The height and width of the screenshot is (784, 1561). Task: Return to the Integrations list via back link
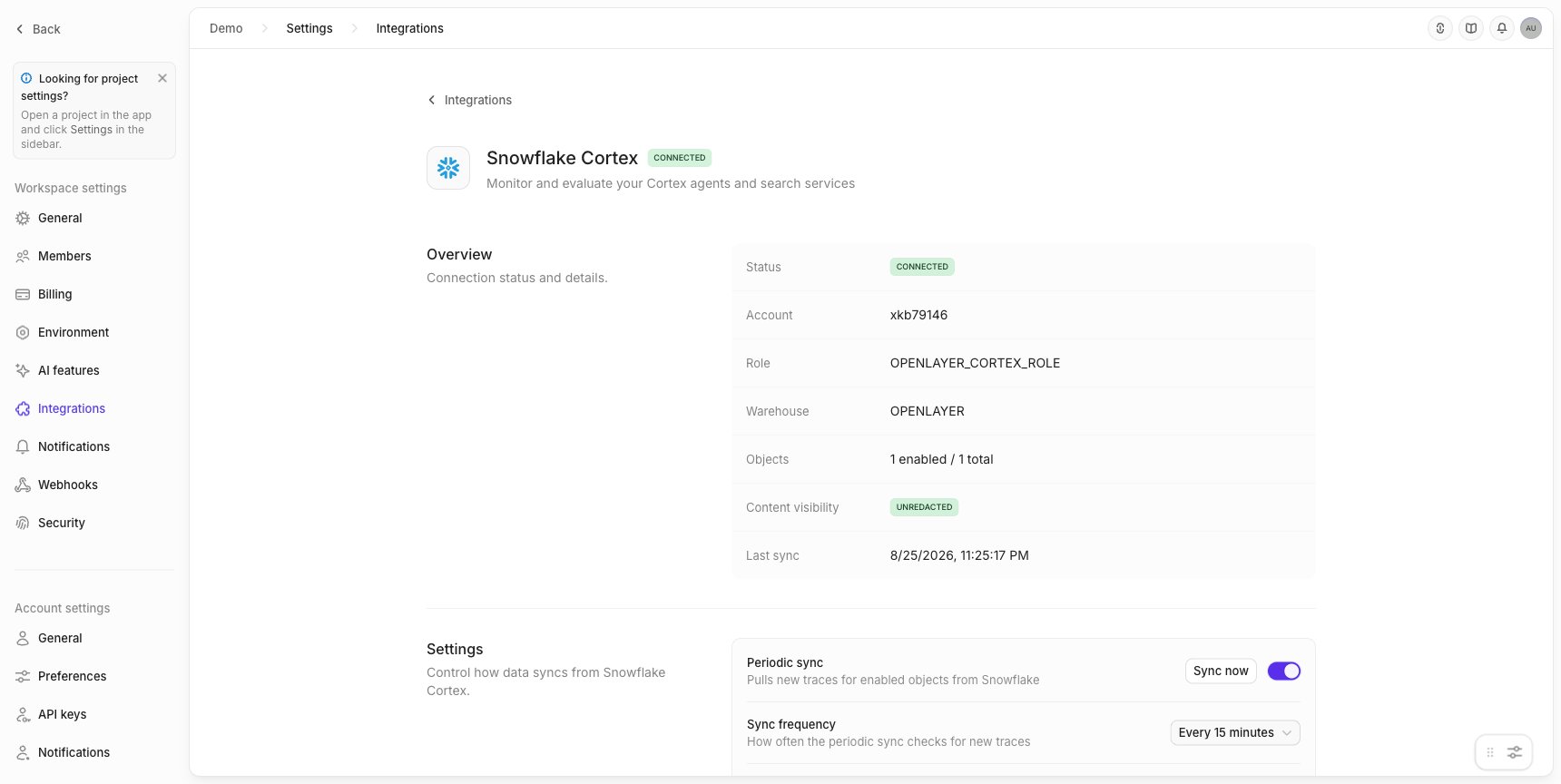coord(470,100)
